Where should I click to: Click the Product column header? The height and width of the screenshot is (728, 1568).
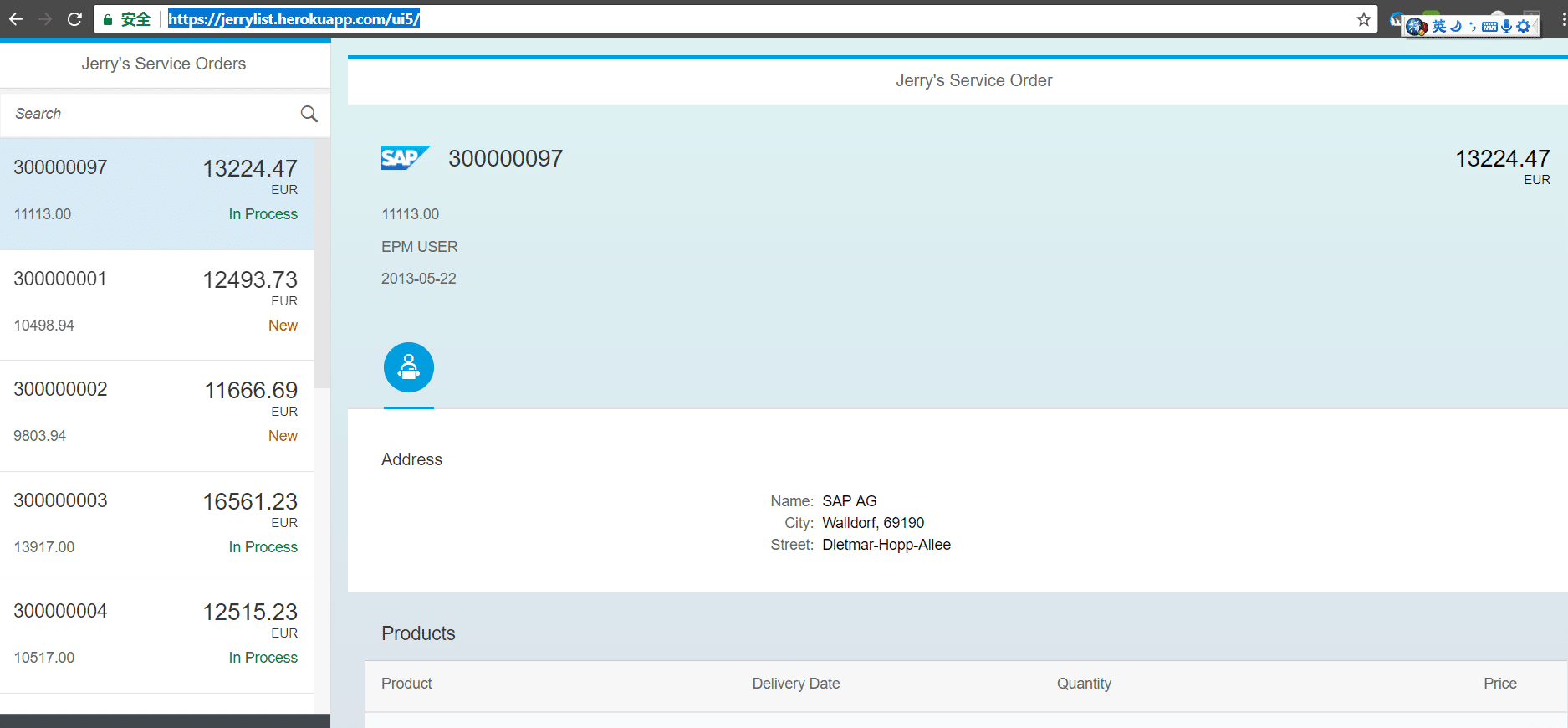point(406,684)
